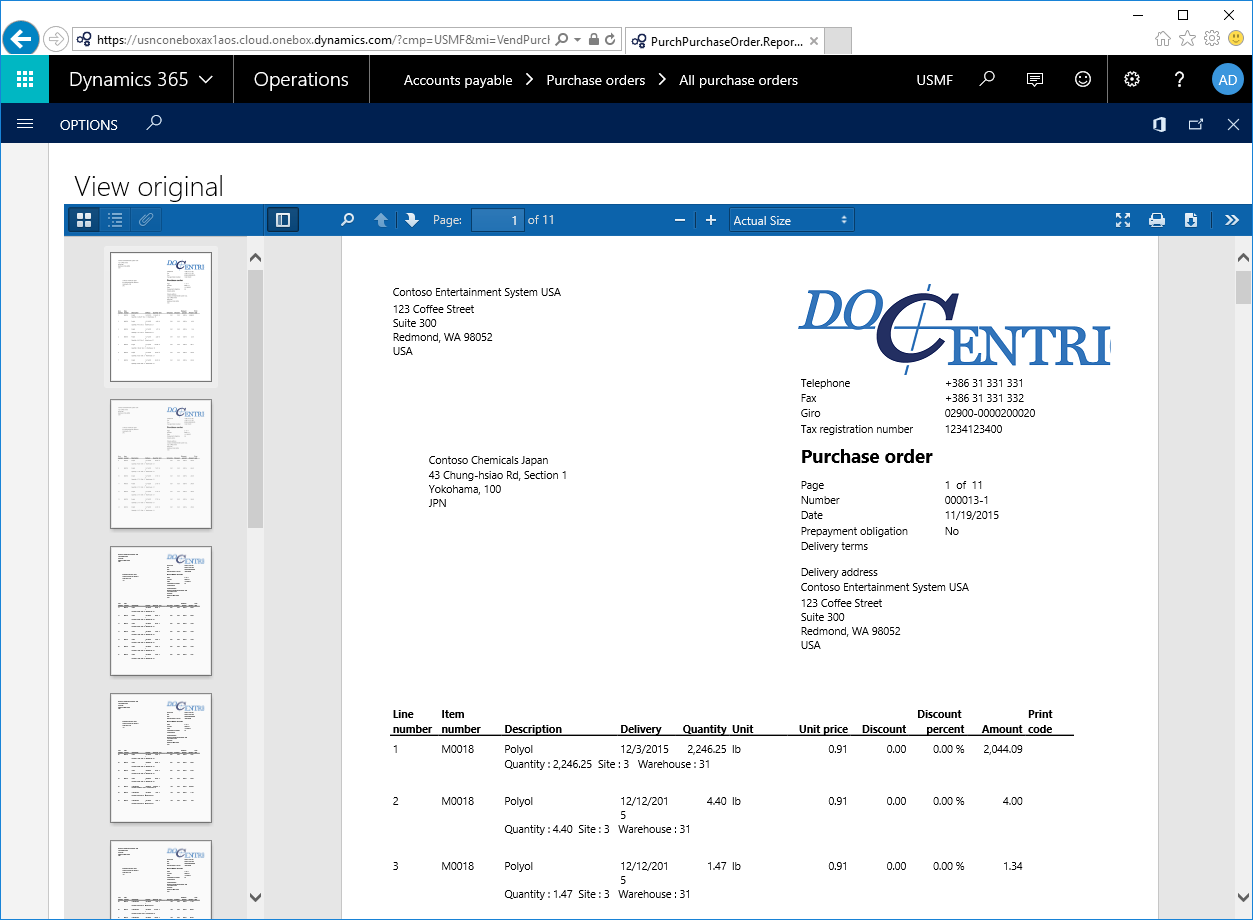Click the document scroll-up arrow
Viewport: 1253px width, 920px height.
point(1243,257)
